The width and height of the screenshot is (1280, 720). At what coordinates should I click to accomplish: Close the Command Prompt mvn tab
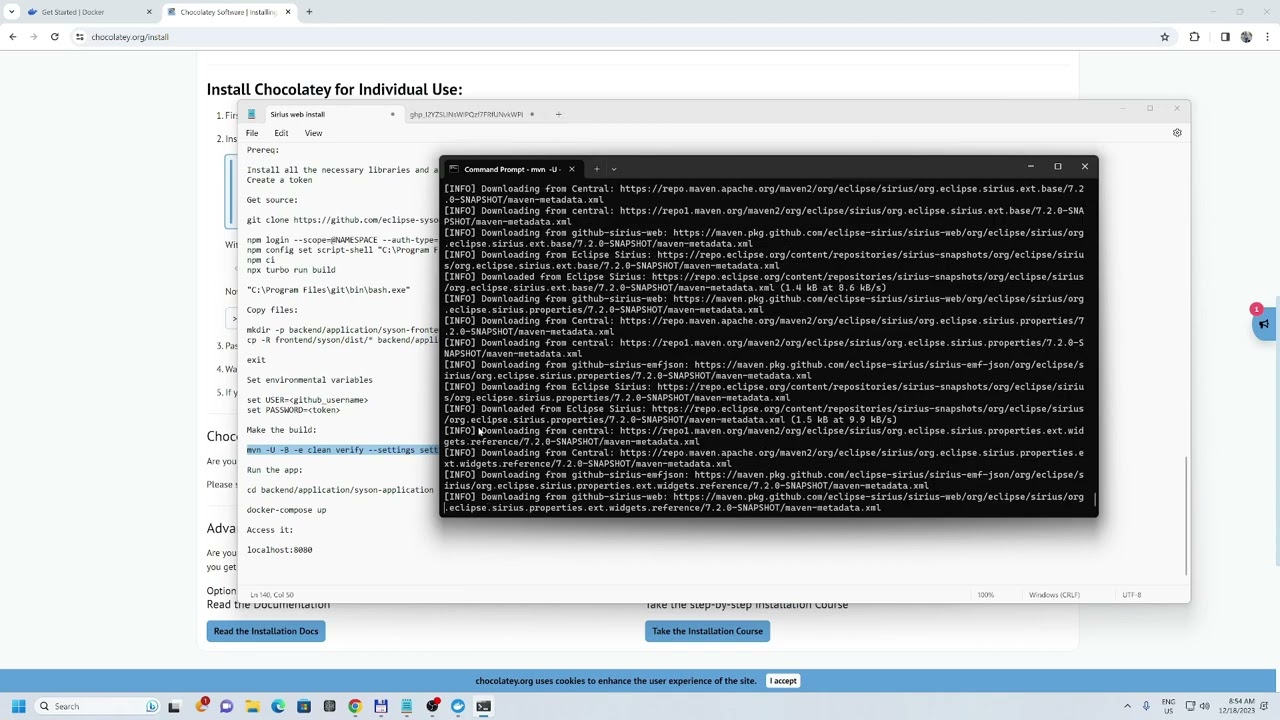click(x=572, y=169)
